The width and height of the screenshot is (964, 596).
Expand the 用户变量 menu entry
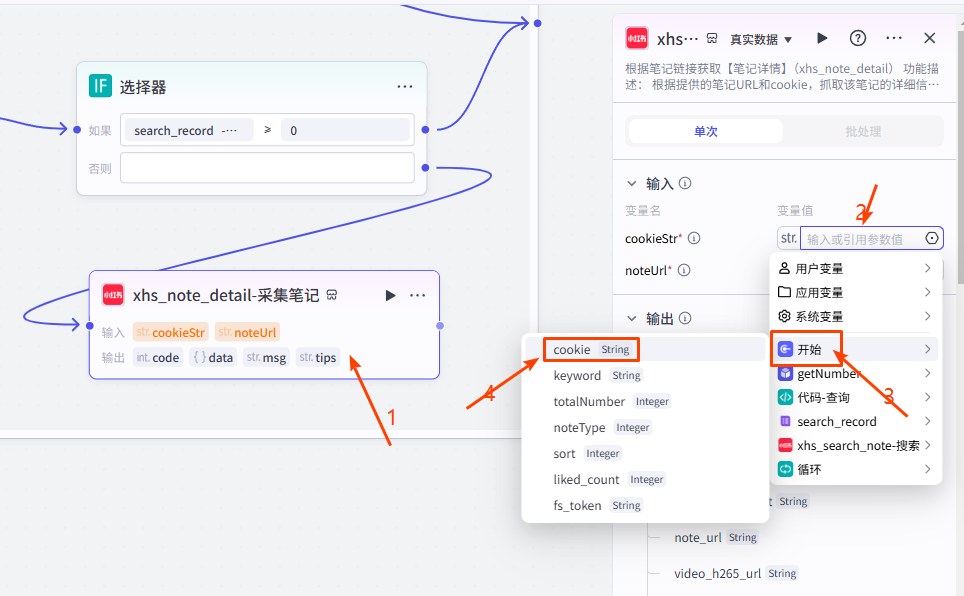pos(855,268)
